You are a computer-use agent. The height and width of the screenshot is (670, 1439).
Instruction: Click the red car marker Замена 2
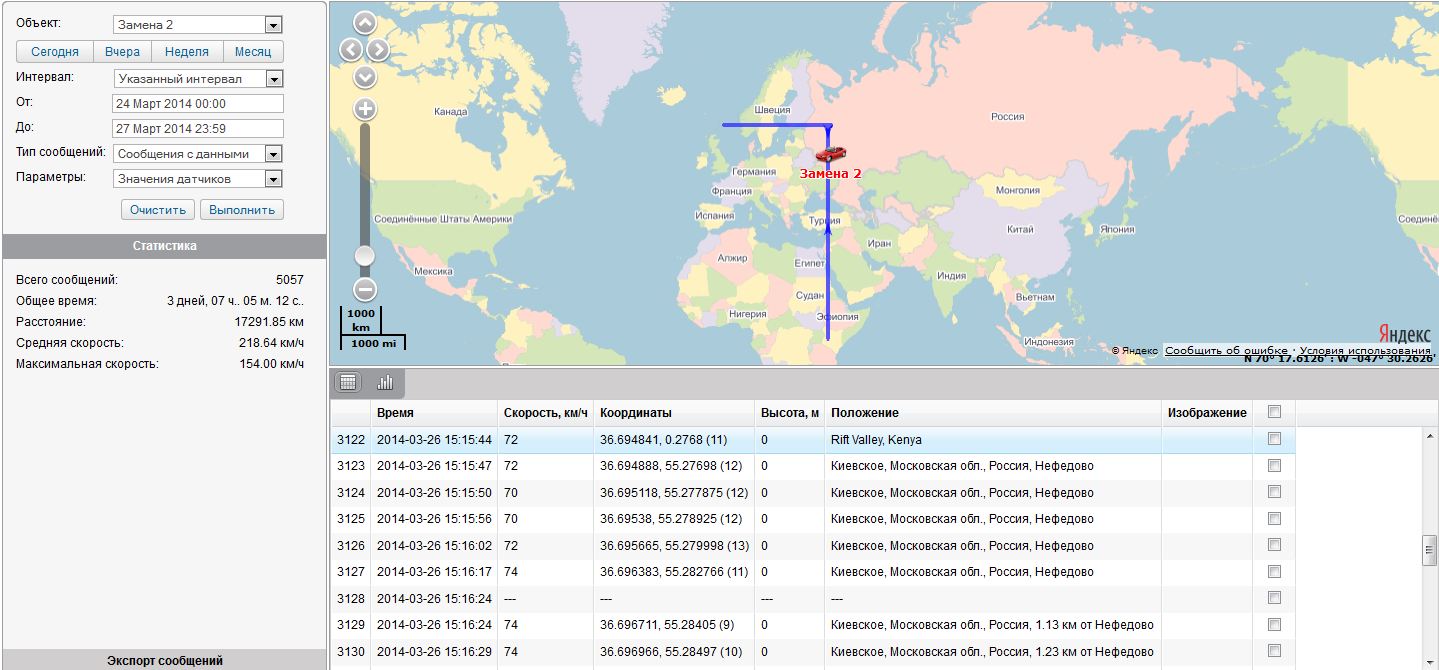tap(830, 153)
